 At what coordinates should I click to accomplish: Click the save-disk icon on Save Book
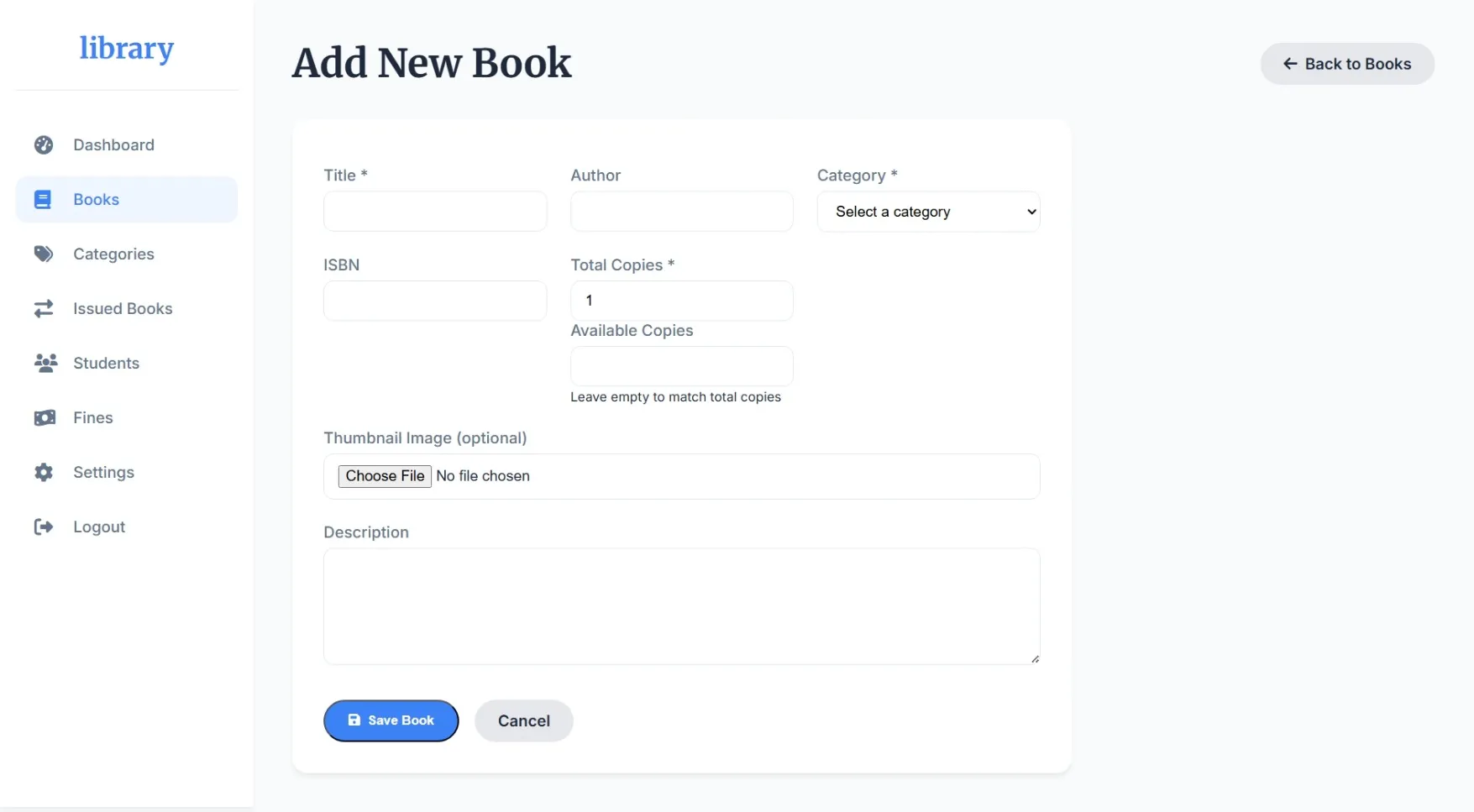354,720
